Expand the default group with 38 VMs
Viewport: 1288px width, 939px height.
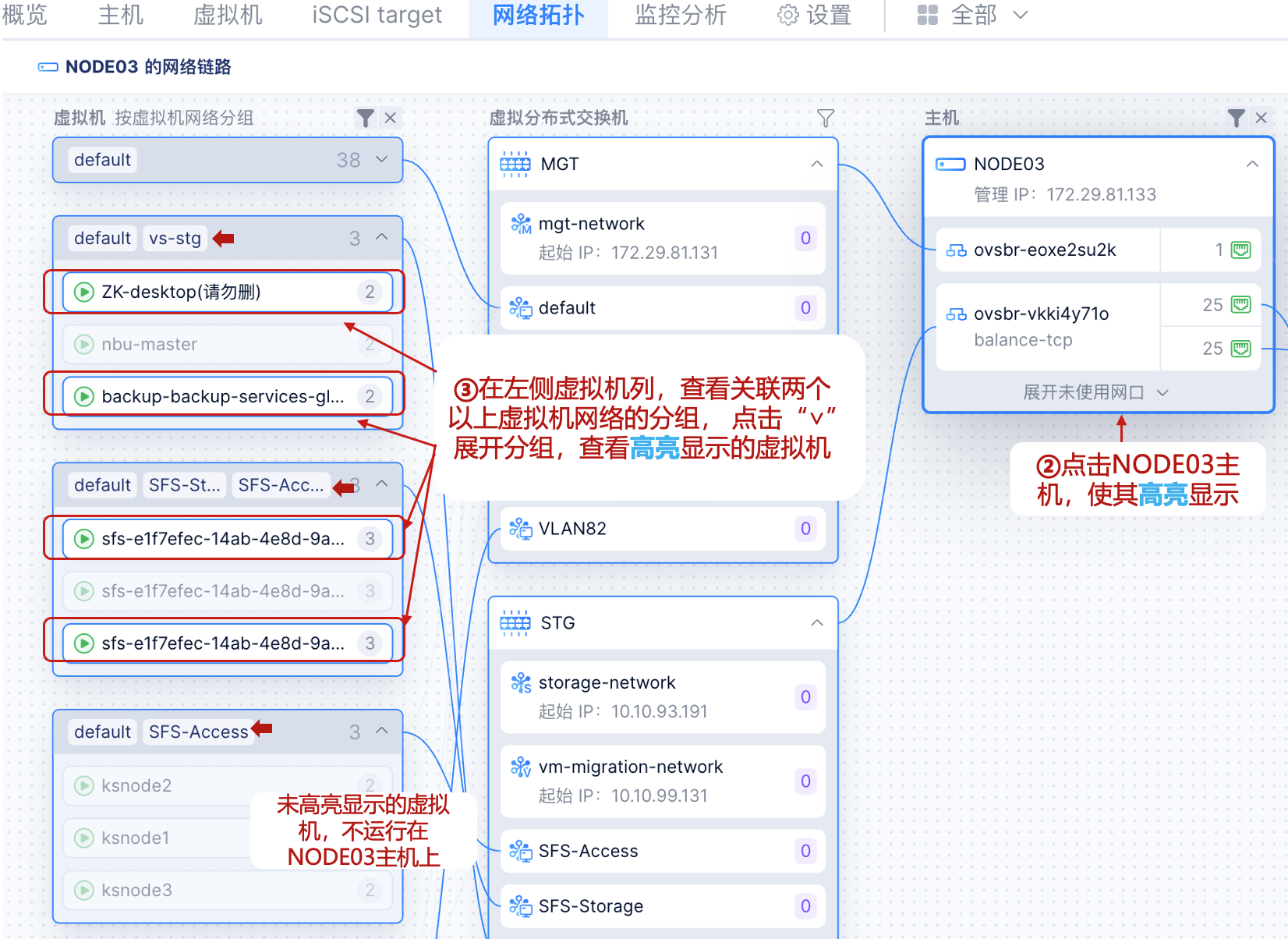381,160
